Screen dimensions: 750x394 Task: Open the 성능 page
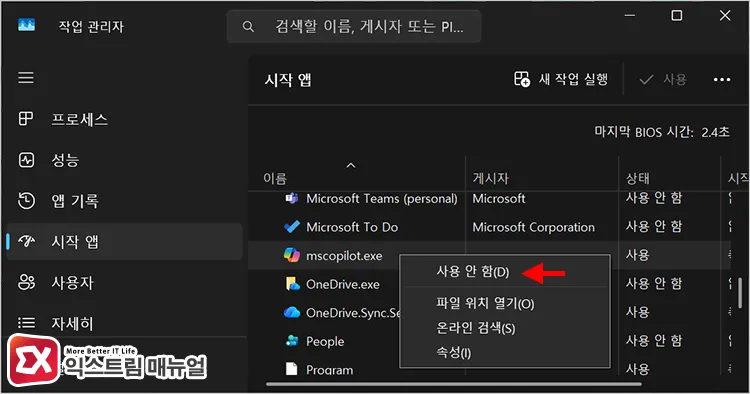(x=124, y=160)
